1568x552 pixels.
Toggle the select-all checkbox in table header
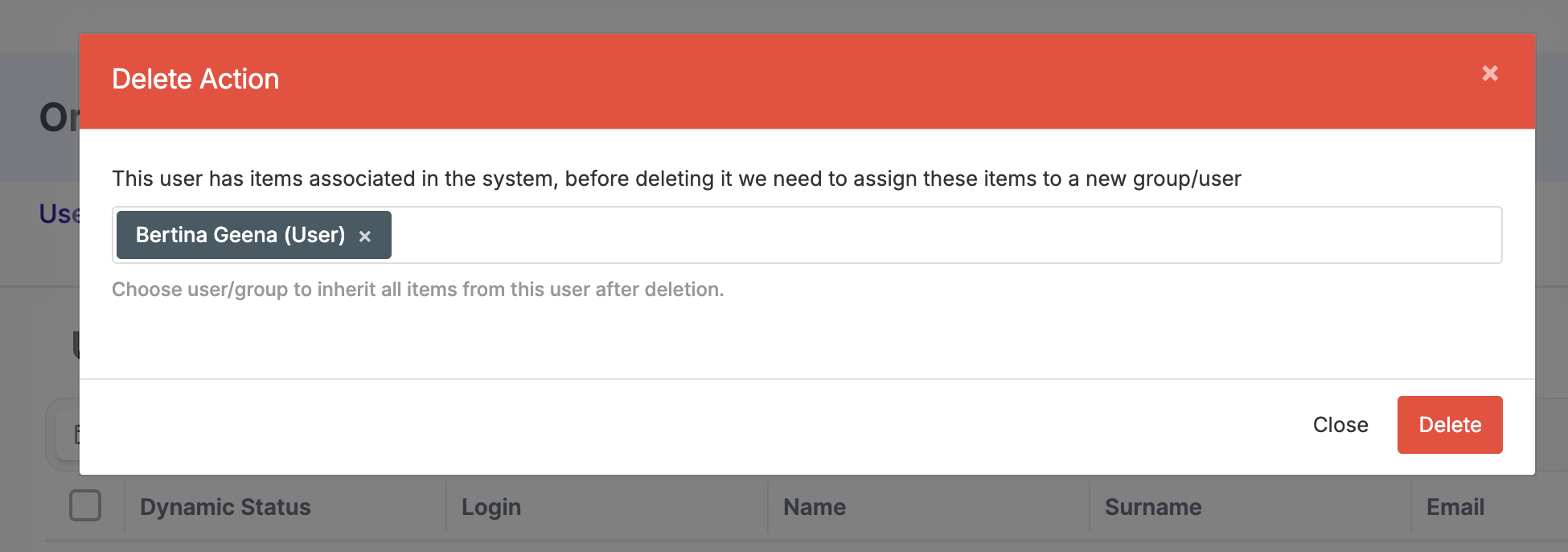tap(85, 506)
